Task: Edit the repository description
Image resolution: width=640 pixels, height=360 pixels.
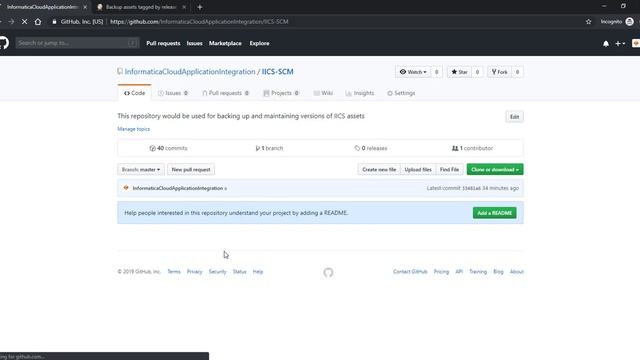Action: click(x=514, y=117)
